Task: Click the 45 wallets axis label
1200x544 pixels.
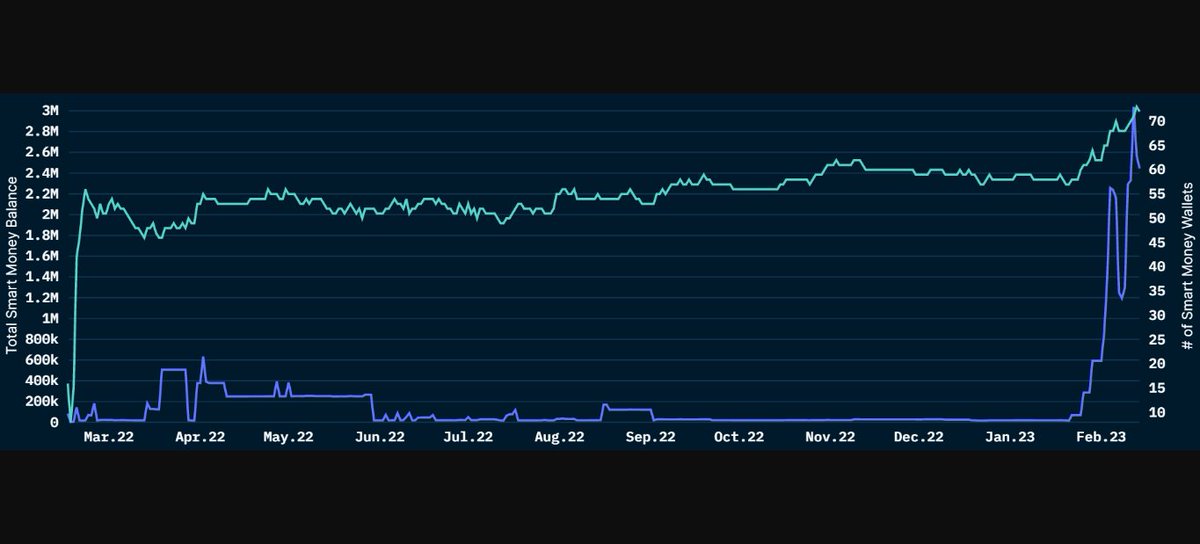Action: (x=1157, y=242)
